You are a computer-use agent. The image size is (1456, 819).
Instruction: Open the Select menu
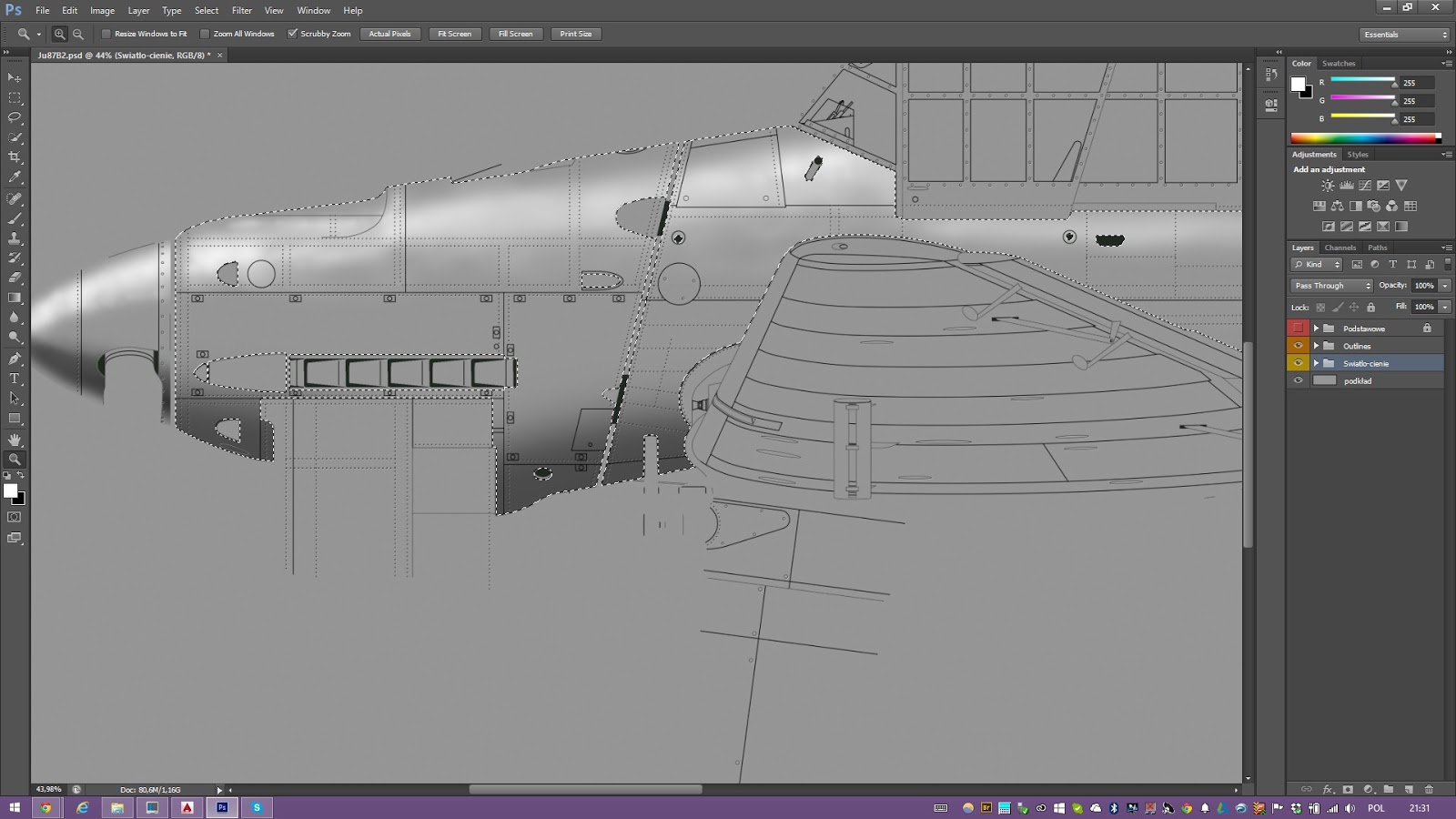click(207, 10)
